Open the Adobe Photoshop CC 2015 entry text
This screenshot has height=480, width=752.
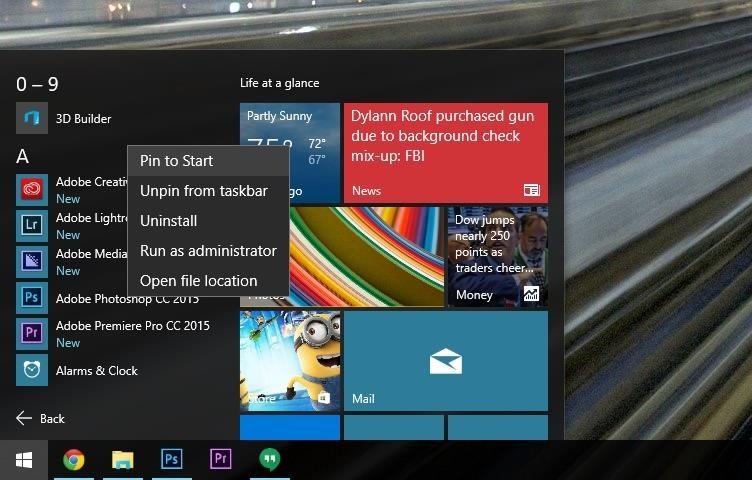click(127, 299)
